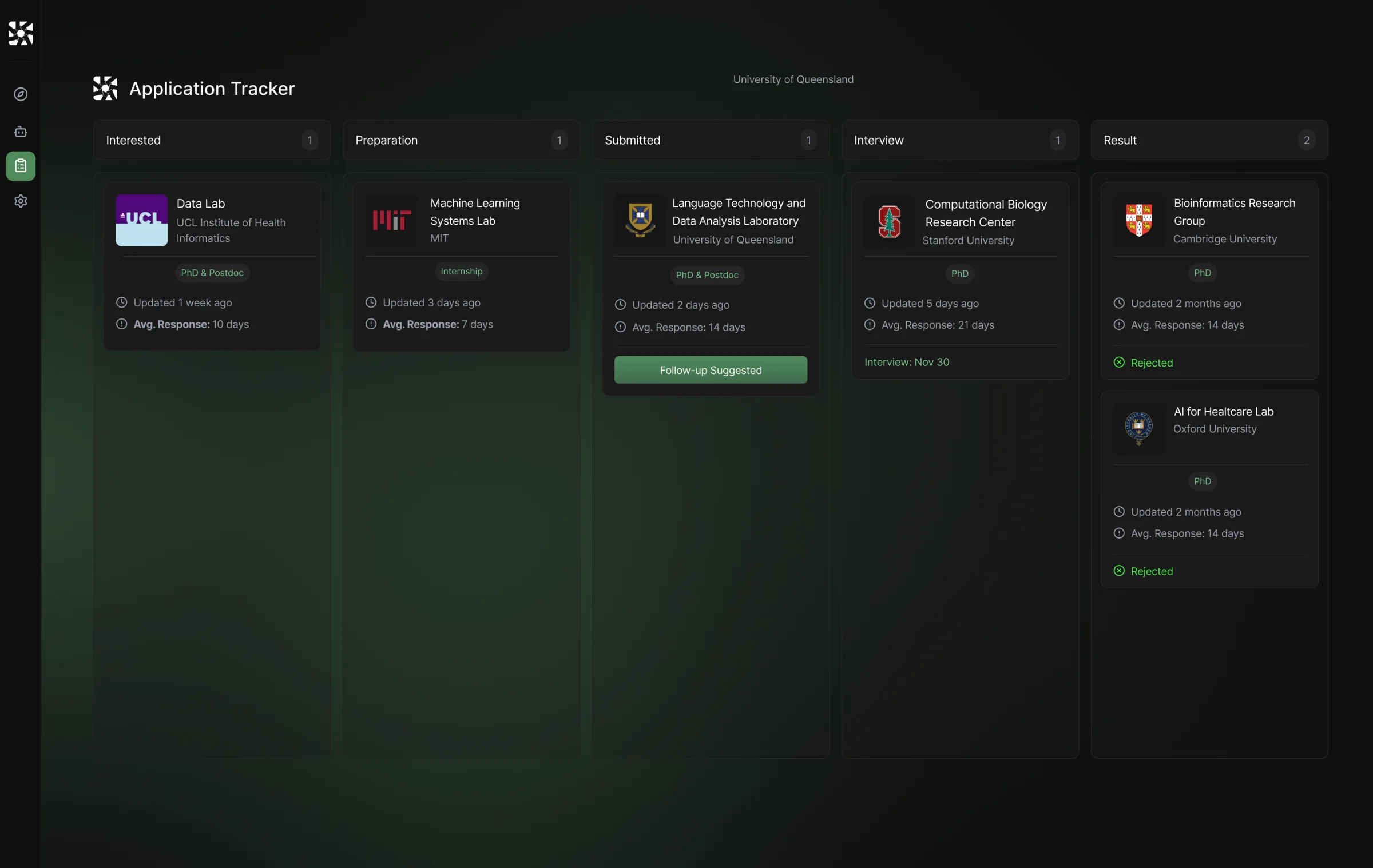Click alert icon beside Avg. Response: 7 days

[371, 324]
